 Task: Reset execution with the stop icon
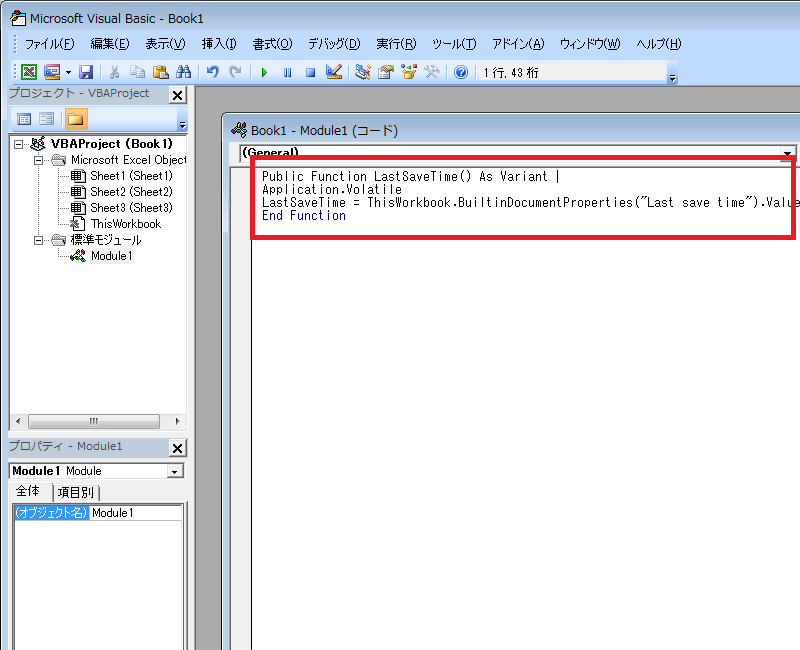tap(310, 72)
